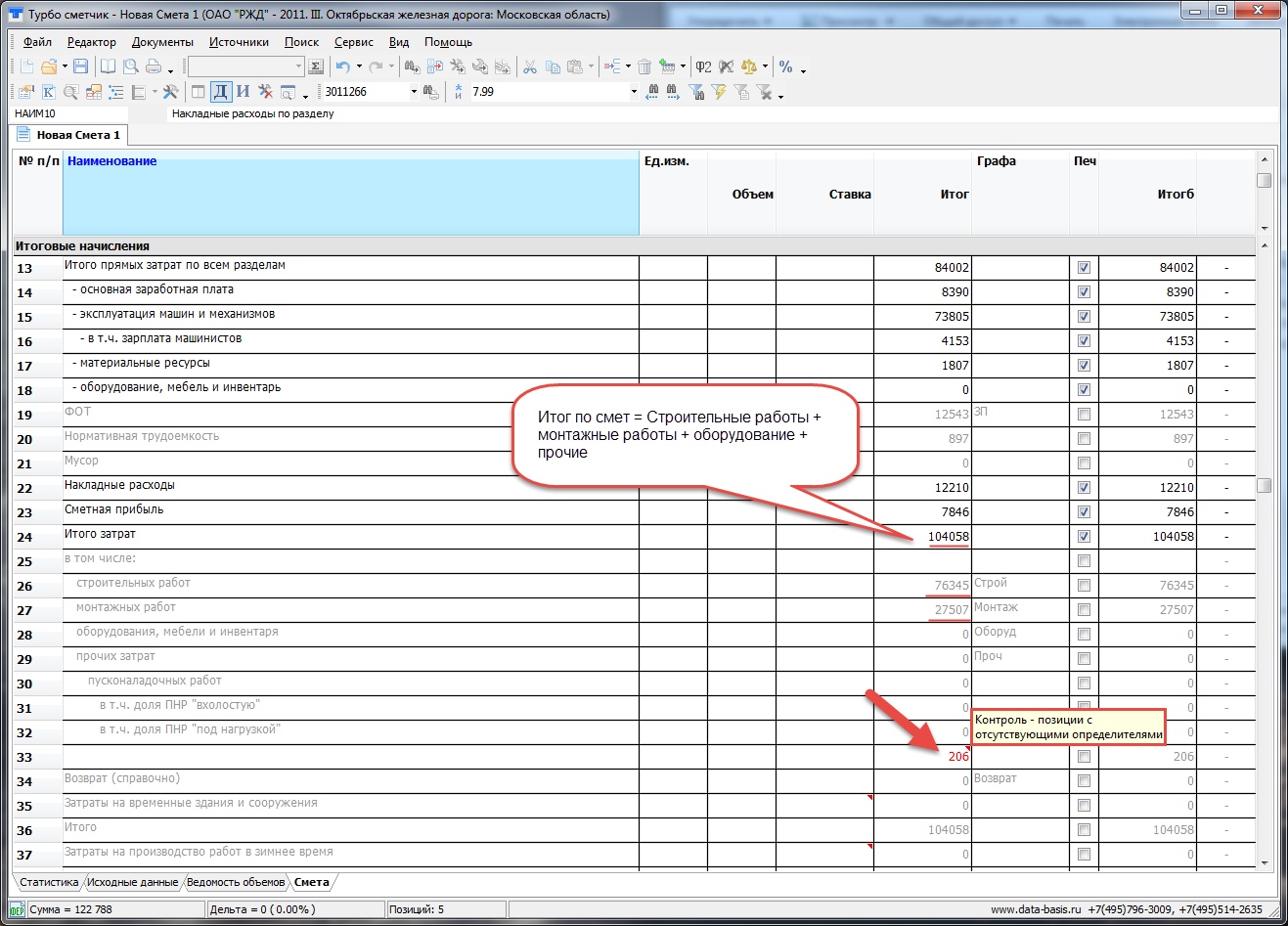Screen dimensions: 1288x926
Task: Click the wrench and hammer tools icon
Action: coord(171,92)
